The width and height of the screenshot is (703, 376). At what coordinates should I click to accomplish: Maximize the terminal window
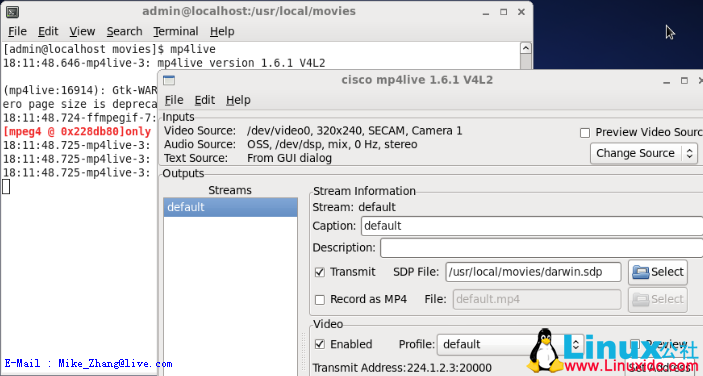tap(503, 12)
